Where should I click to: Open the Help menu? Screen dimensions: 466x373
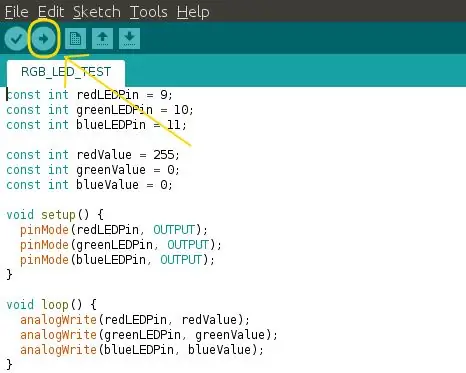pyautogui.click(x=193, y=12)
